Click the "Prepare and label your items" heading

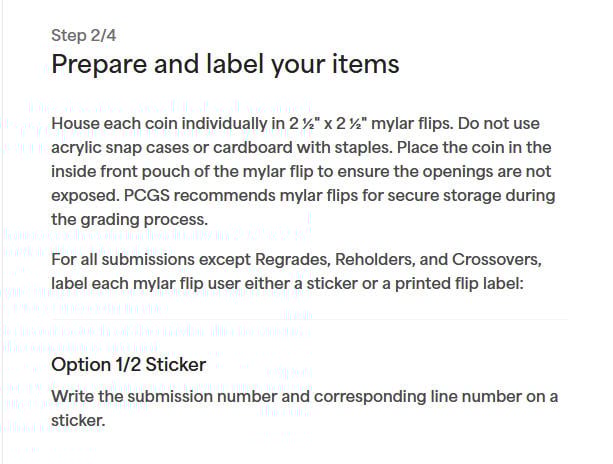pyautogui.click(x=225, y=64)
